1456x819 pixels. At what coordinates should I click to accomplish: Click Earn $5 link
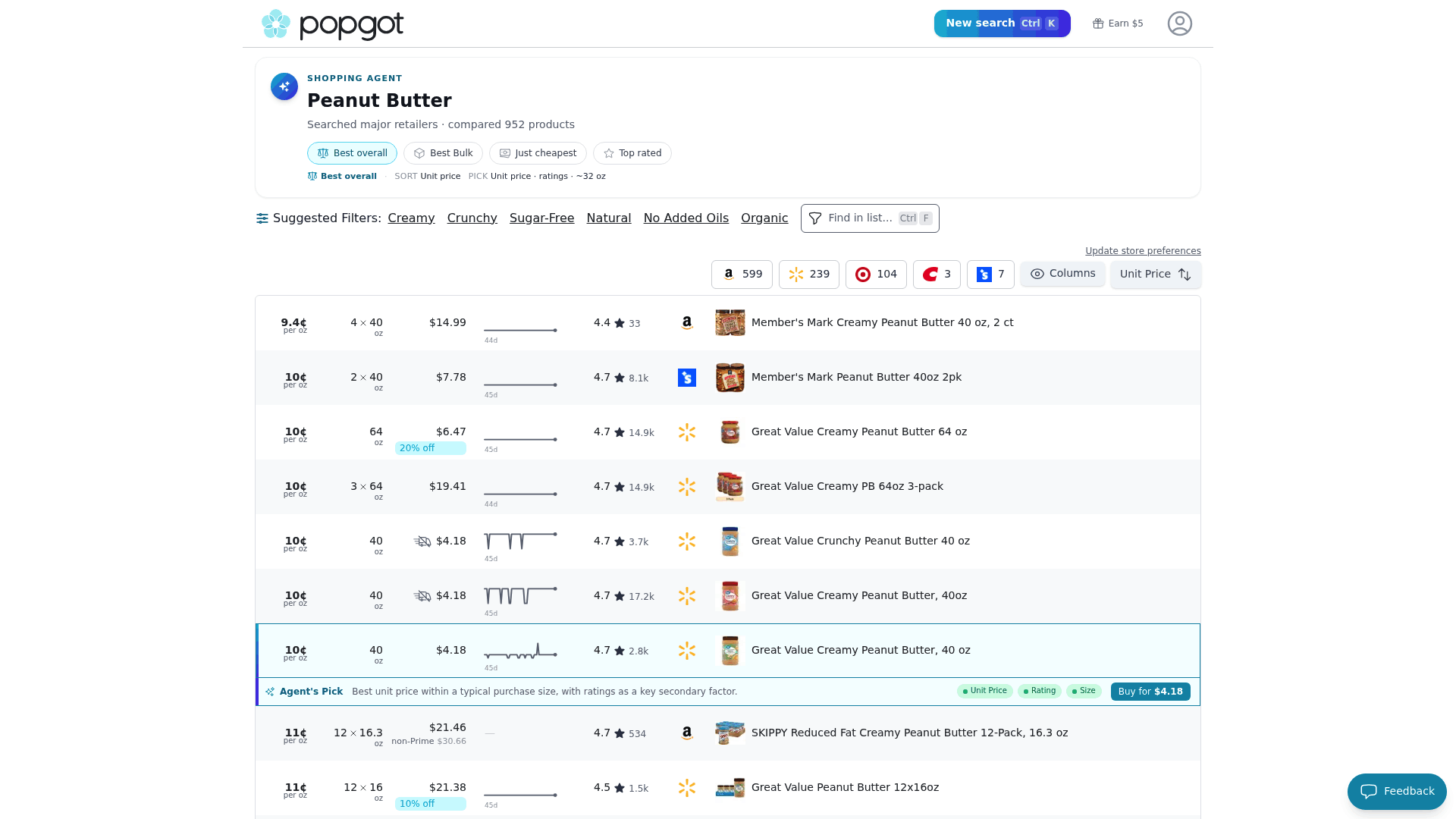(1118, 24)
